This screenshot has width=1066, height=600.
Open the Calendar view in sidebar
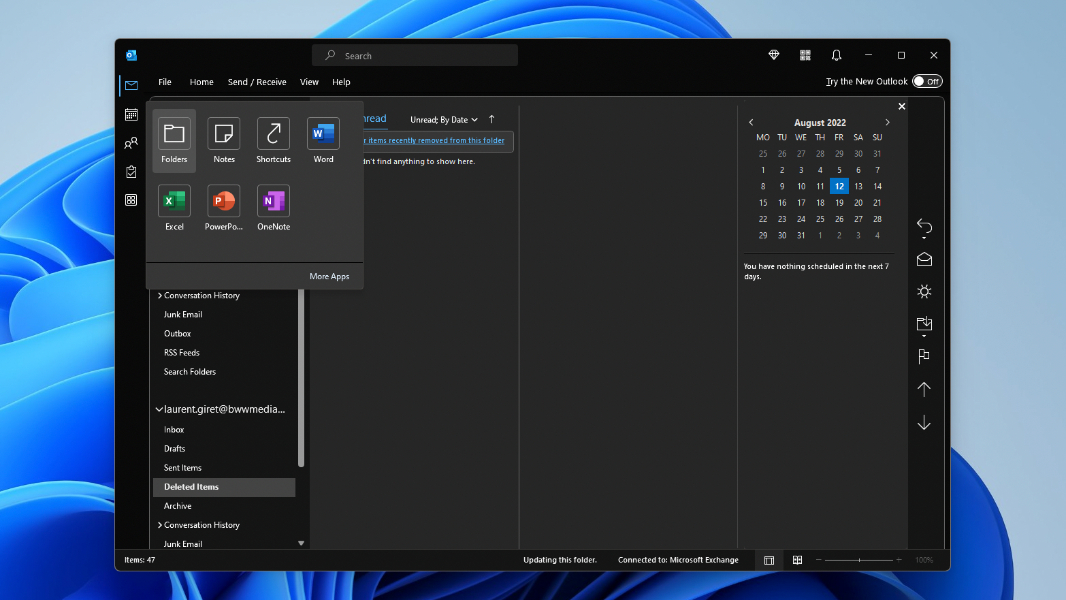click(x=131, y=115)
